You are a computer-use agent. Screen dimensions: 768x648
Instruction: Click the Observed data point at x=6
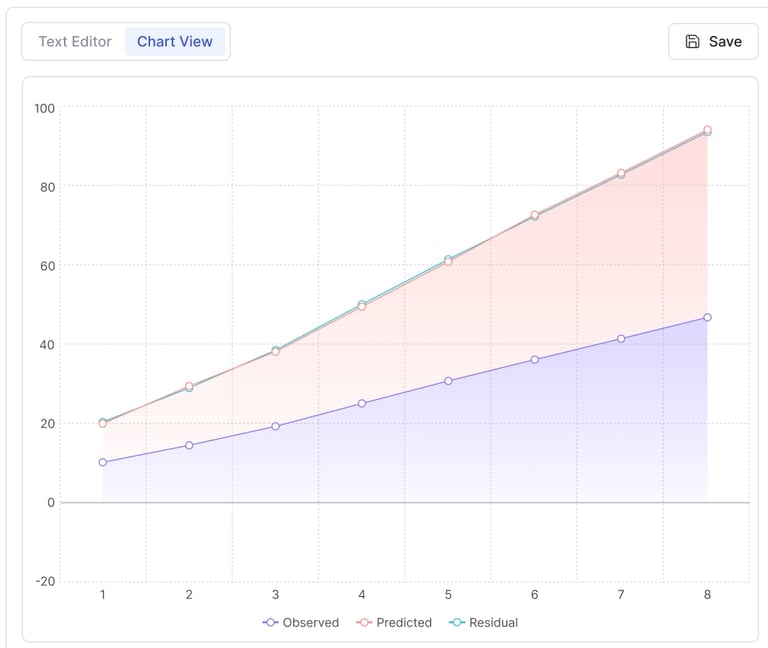pyautogui.click(x=535, y=359)
